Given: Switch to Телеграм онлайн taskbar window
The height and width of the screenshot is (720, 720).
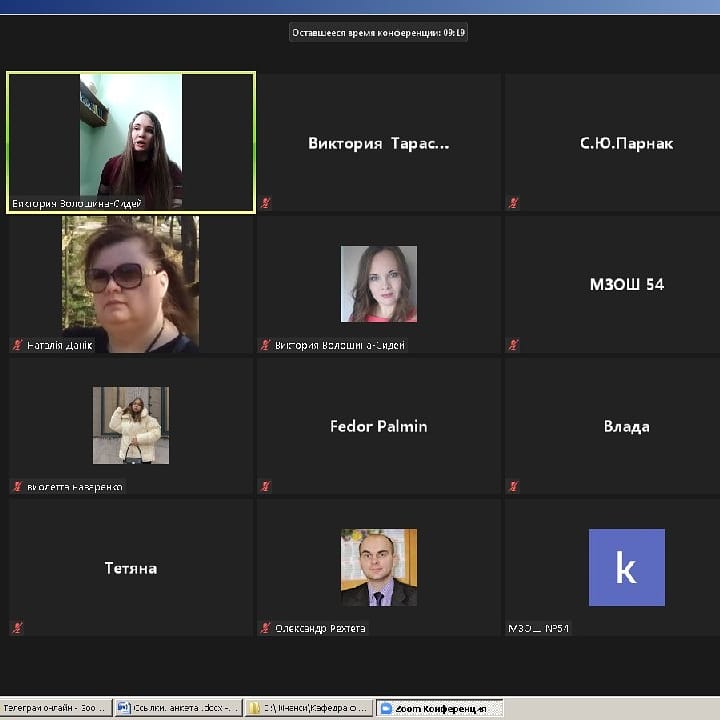Looking at the screenshot, I should (x=55, y=709).
